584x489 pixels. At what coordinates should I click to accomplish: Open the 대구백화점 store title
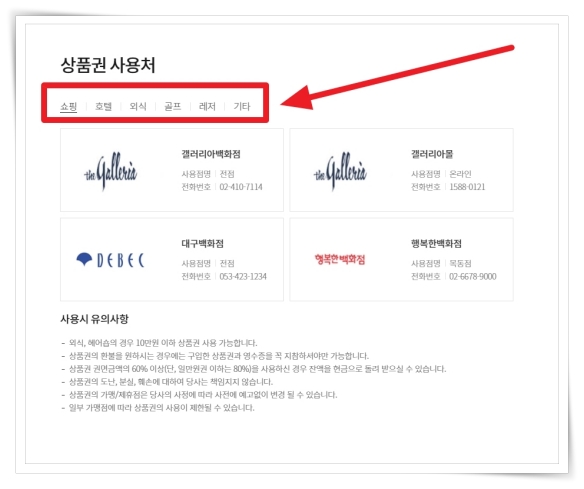[202, 244]
